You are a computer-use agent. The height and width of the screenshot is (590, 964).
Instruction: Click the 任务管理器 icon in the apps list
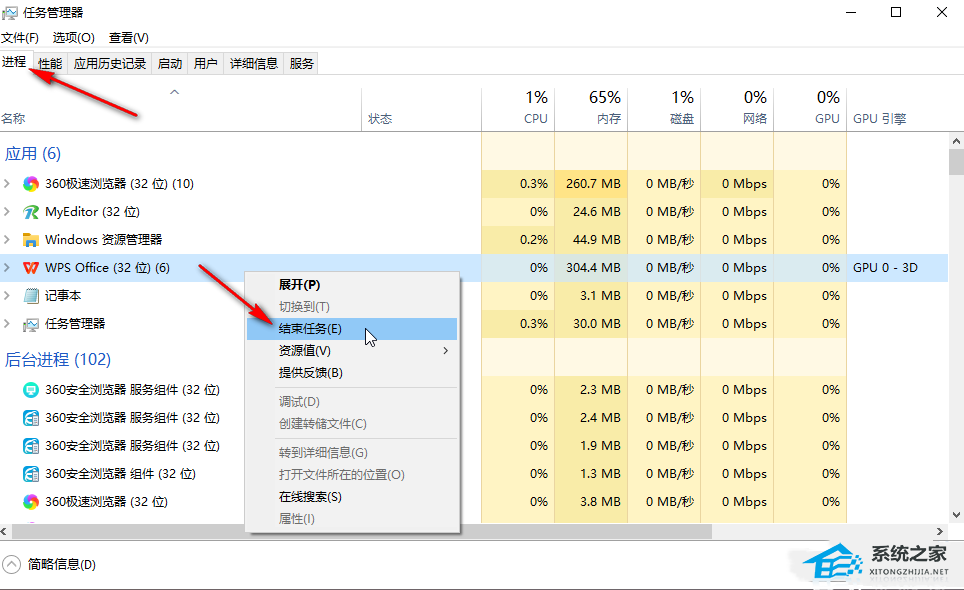tap(31, 324)
